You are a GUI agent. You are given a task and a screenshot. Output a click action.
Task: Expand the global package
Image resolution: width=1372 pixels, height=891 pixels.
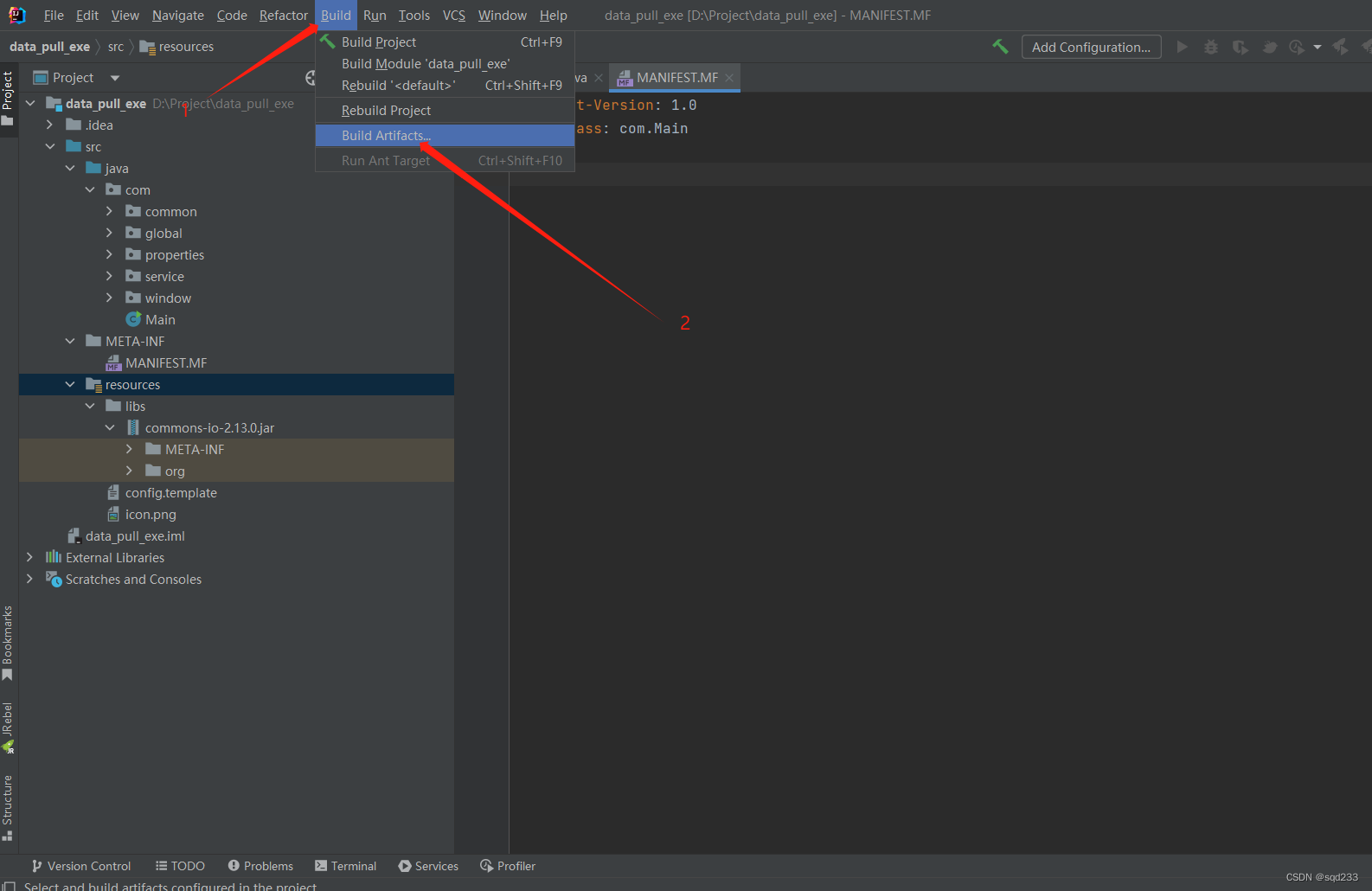pos(109,233)
